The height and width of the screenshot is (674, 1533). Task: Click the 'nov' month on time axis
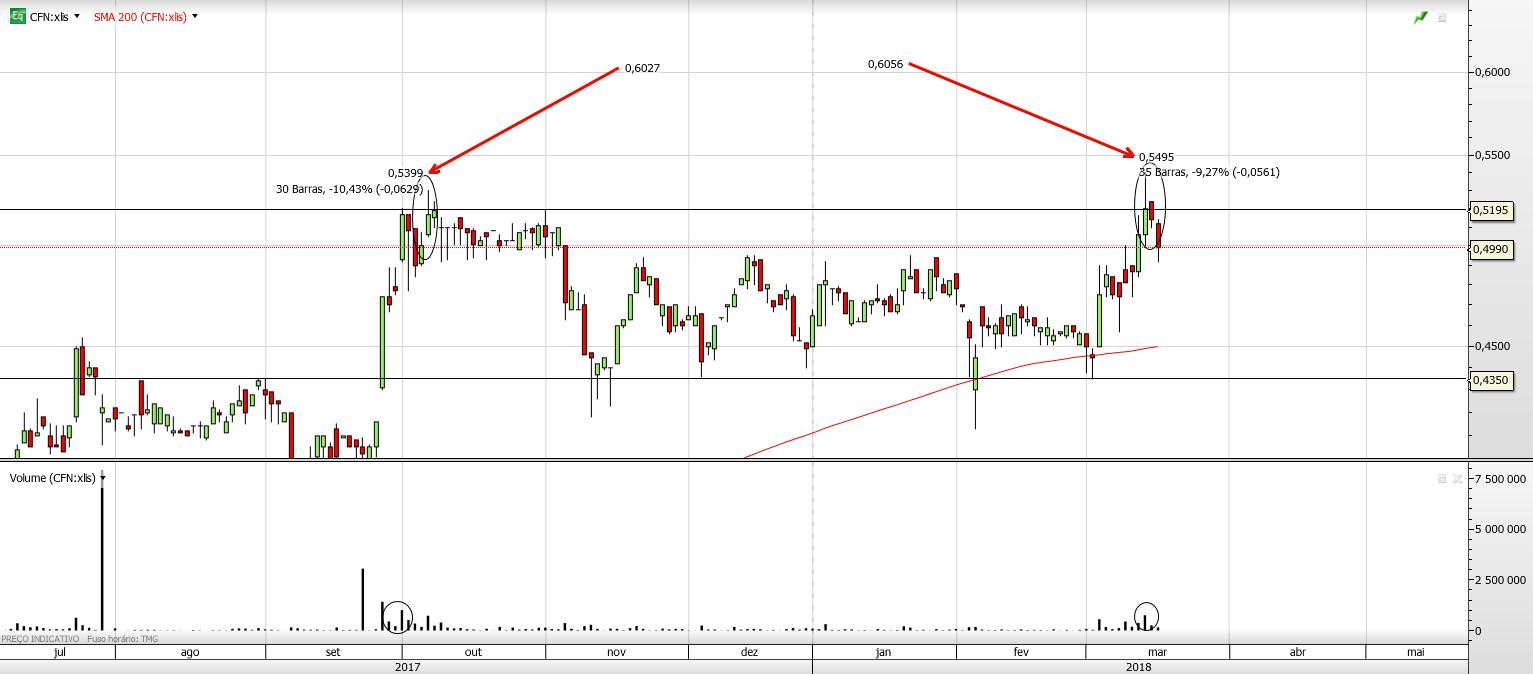[616, 652]
